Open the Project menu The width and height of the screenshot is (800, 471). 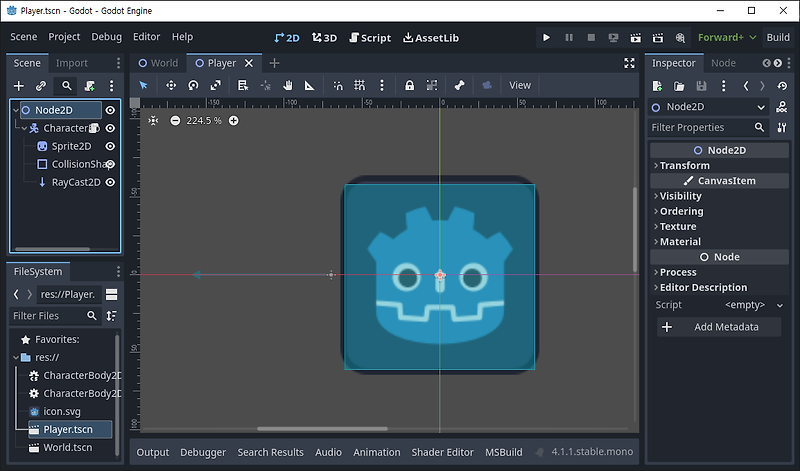point(64,37)
